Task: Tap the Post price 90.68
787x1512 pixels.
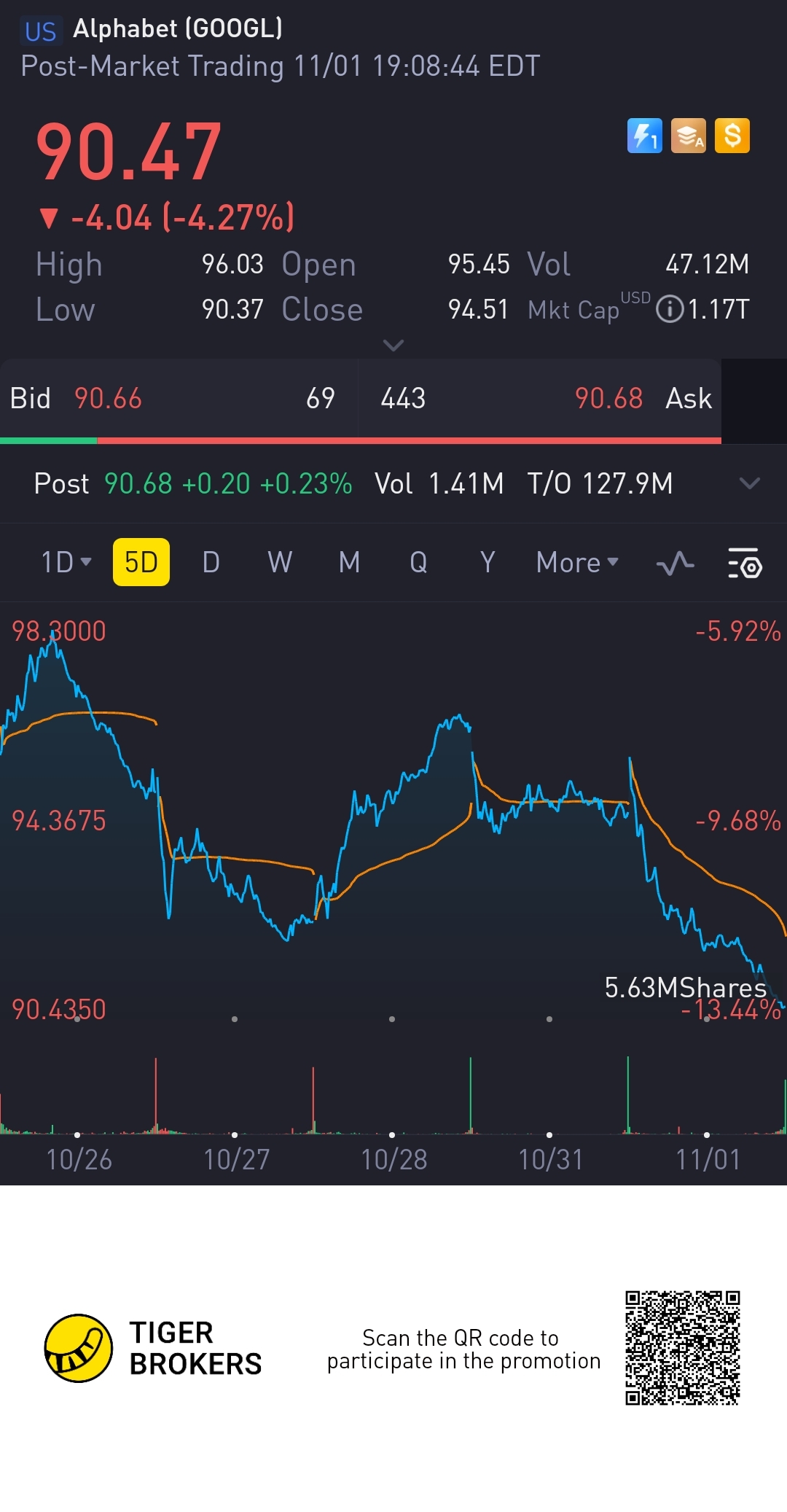Action: pos(138,483)
